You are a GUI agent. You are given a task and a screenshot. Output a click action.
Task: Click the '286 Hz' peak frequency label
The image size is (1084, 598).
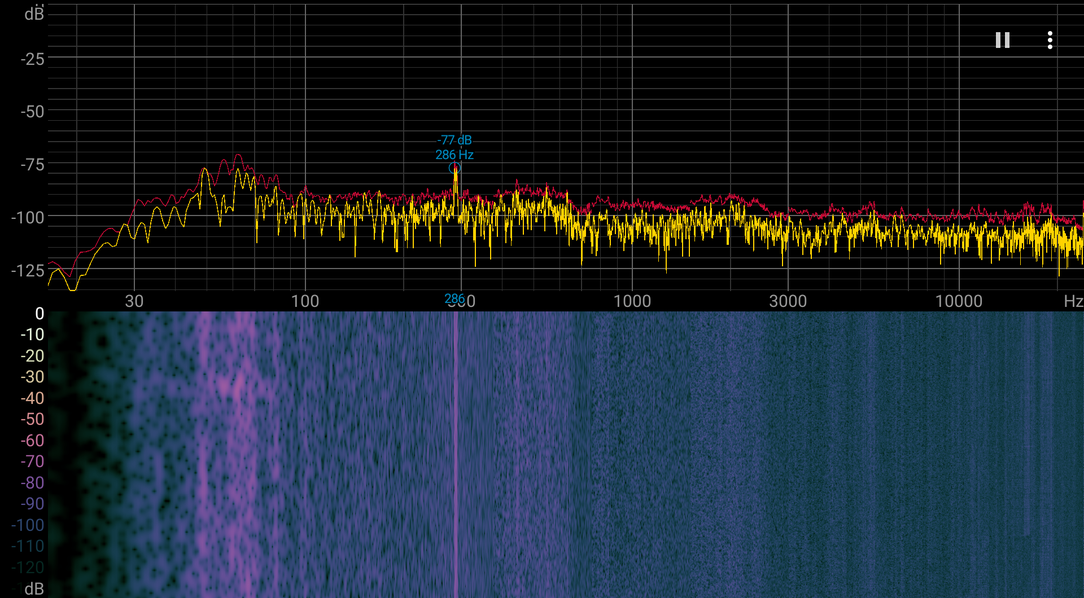click(454, 155)
